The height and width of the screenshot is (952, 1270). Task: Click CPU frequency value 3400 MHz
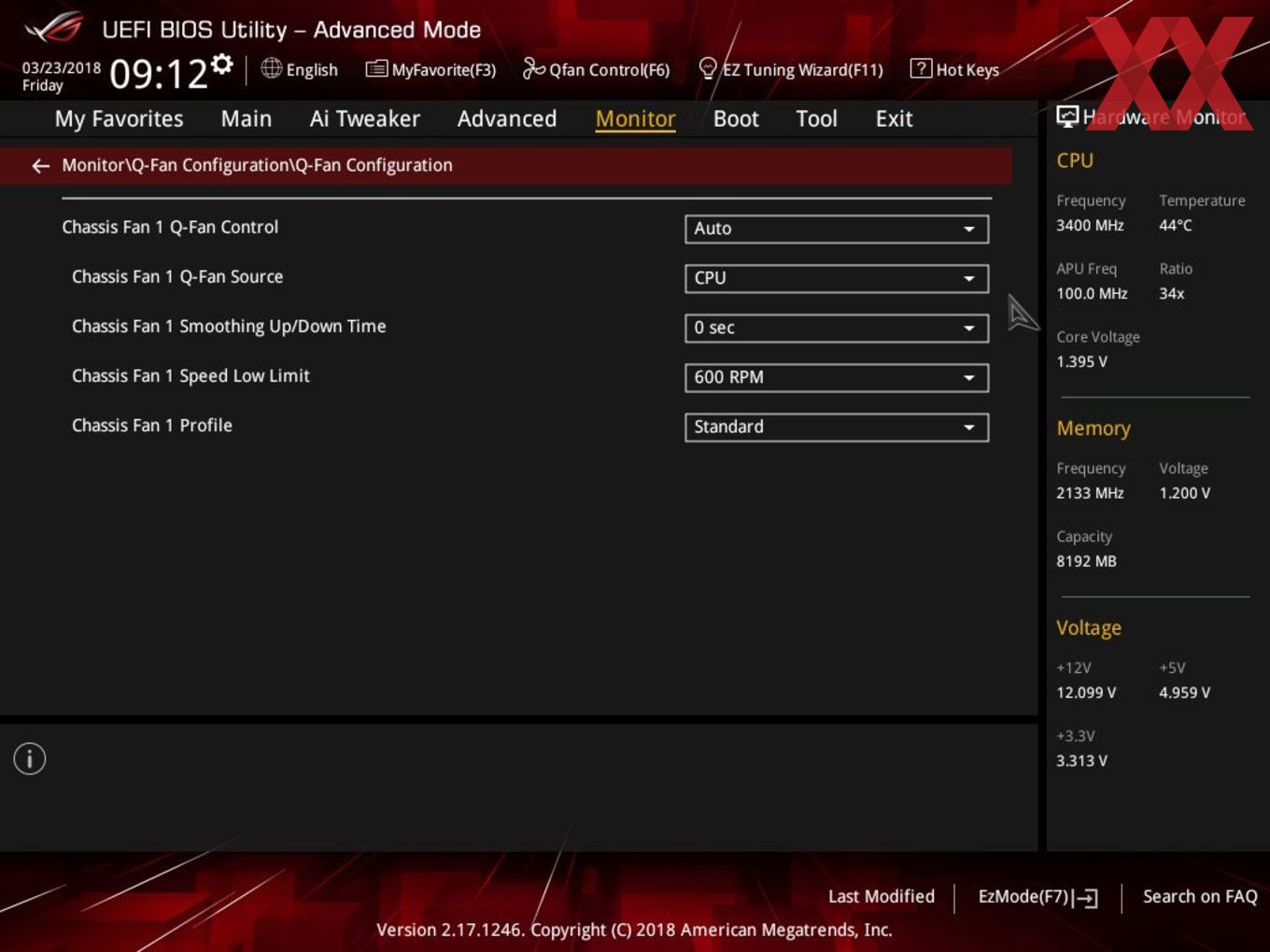coord(1090,225)
